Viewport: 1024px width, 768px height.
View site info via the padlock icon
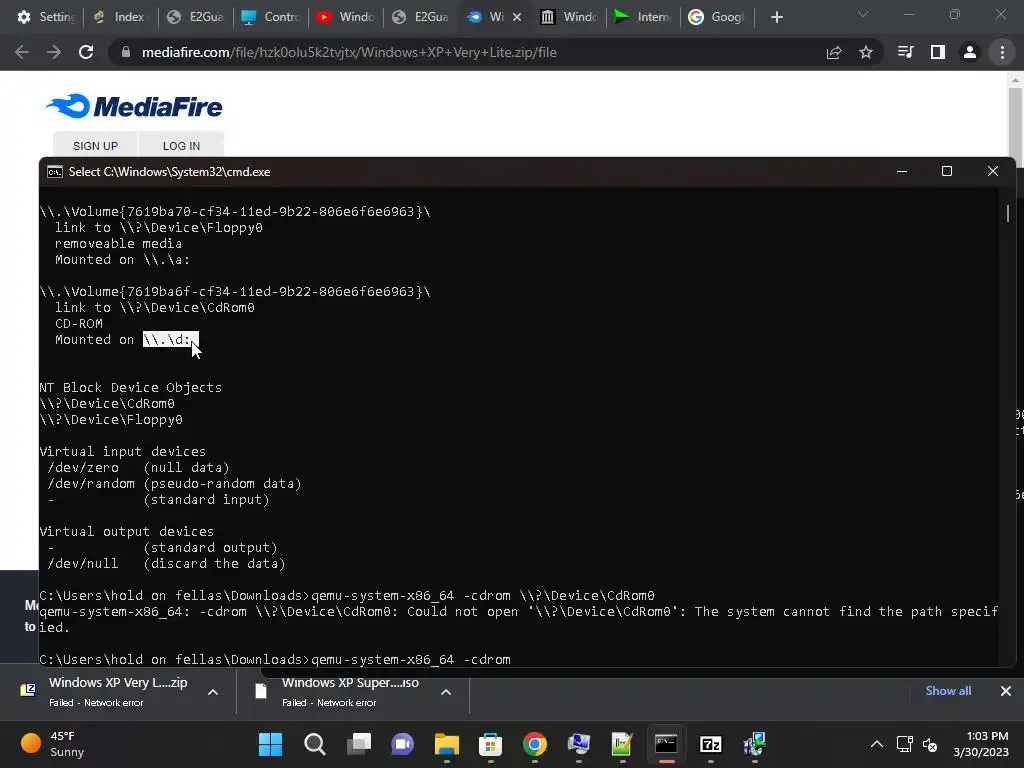pos(126,52)
